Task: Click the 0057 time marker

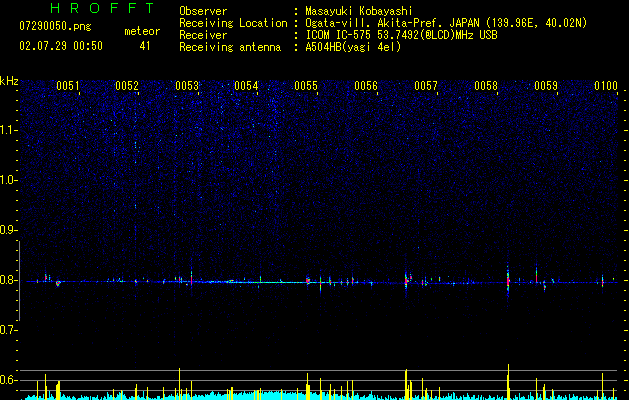Action: point(426,86)
